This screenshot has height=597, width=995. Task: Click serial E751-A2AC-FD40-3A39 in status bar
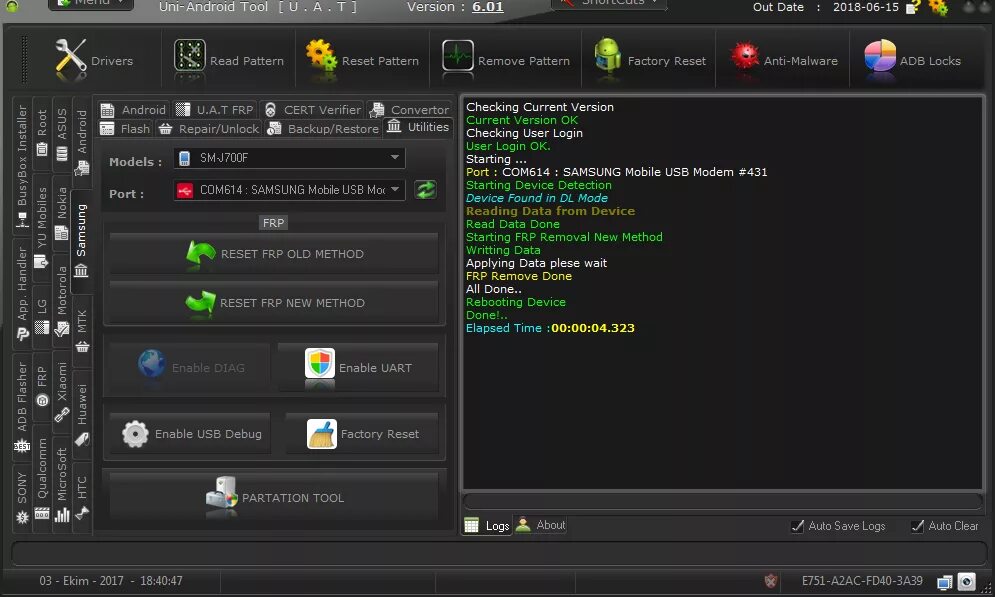pos(862,581)
